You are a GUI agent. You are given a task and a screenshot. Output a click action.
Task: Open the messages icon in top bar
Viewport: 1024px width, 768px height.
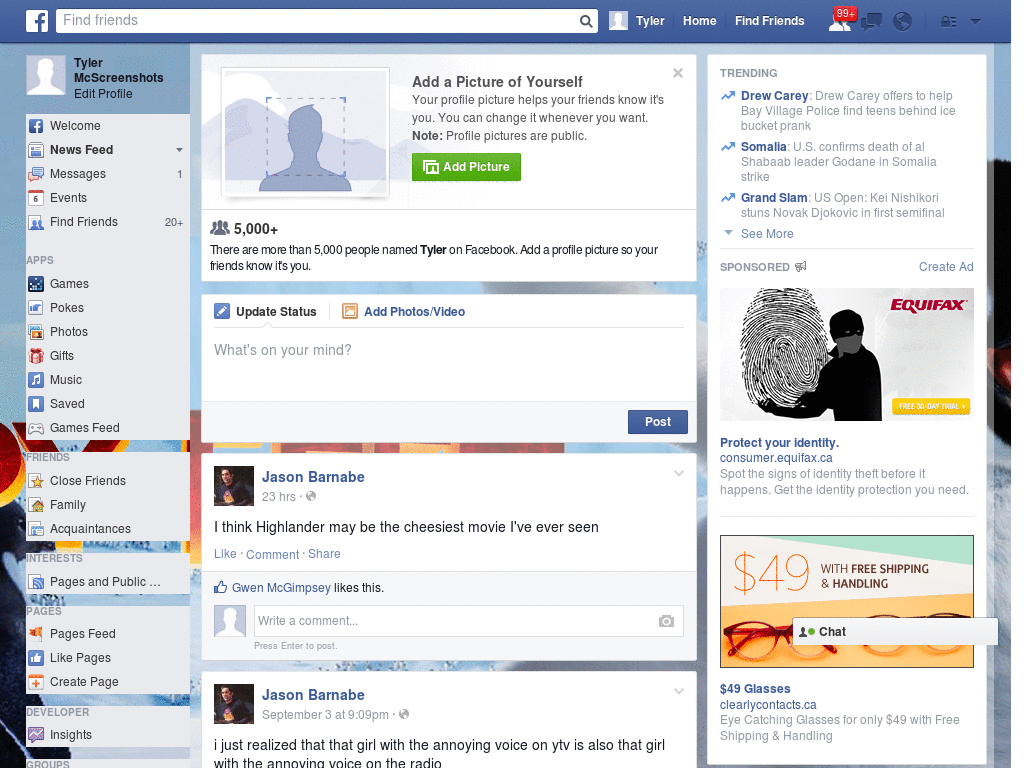click(871, 22)
